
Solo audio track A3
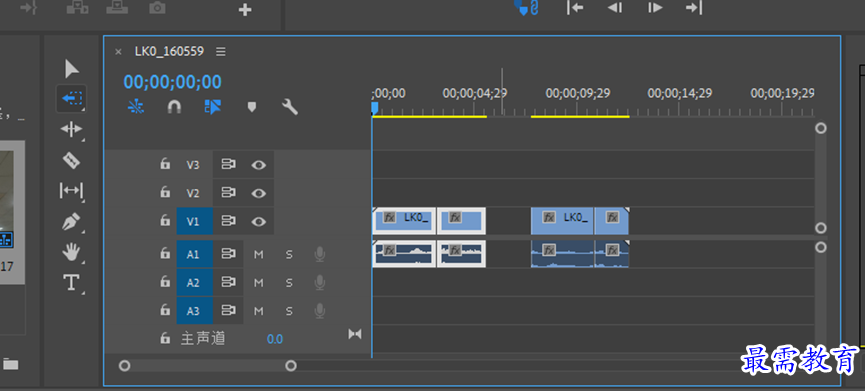click(x=289, y=311)
